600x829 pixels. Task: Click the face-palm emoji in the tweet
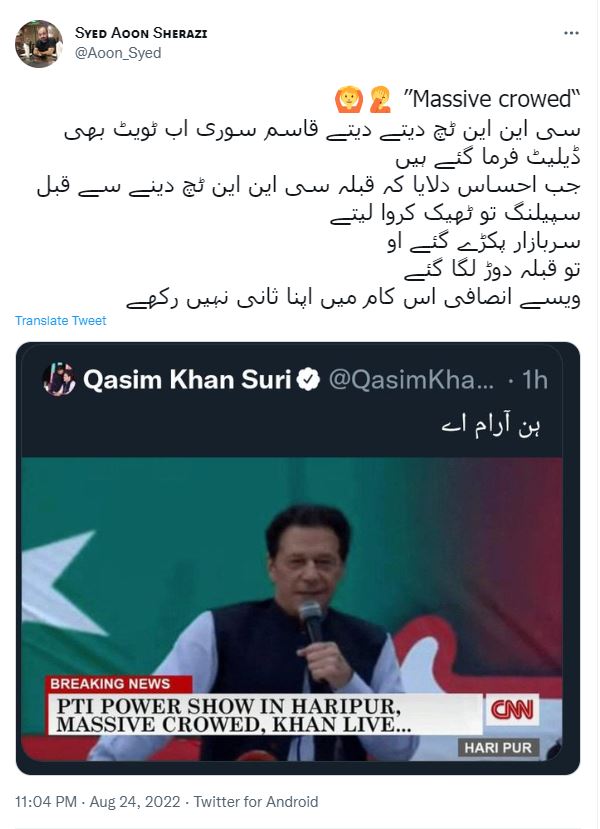click(x=381, y=99)
